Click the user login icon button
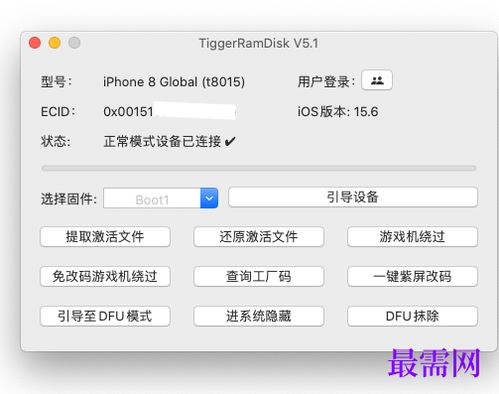This screenshot has width=499, height=394. [377, 80]
